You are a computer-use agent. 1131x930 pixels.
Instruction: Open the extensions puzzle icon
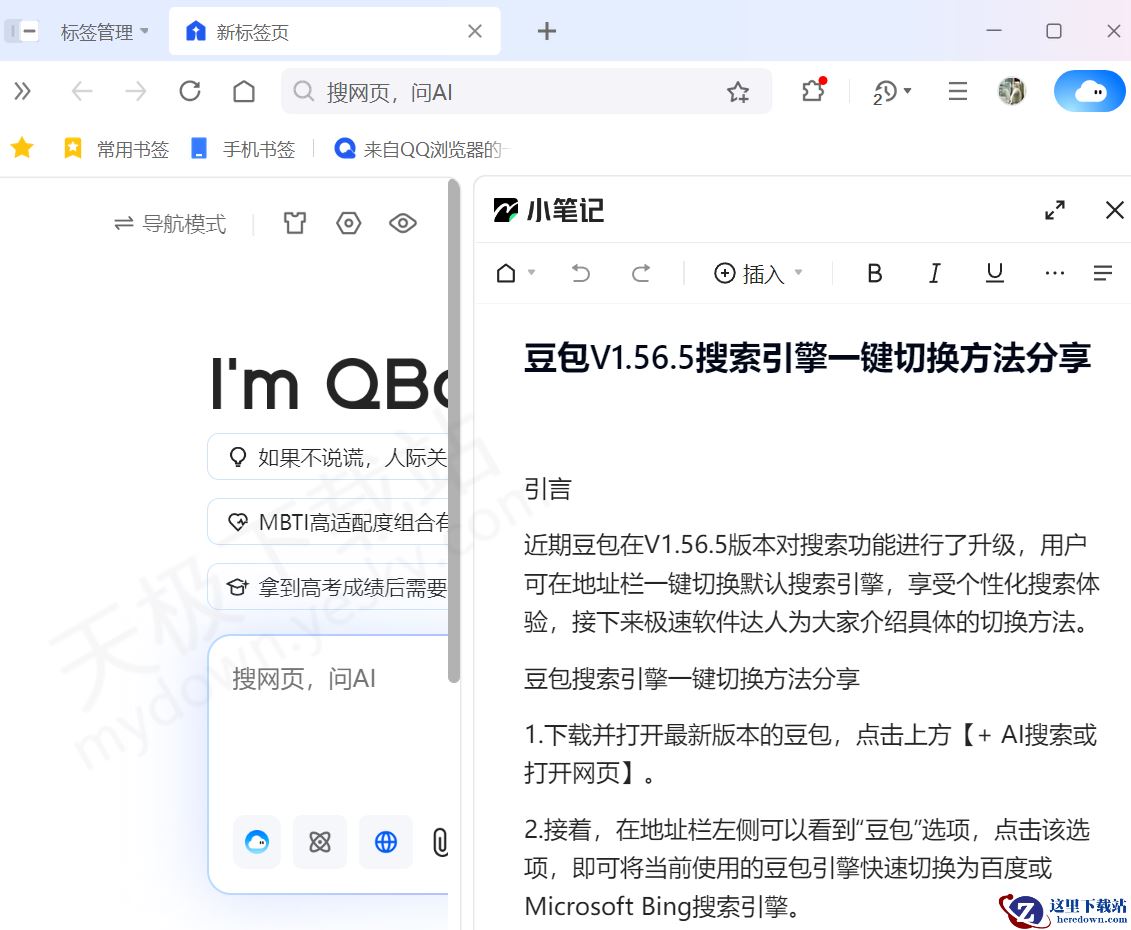tap(813, 91)
